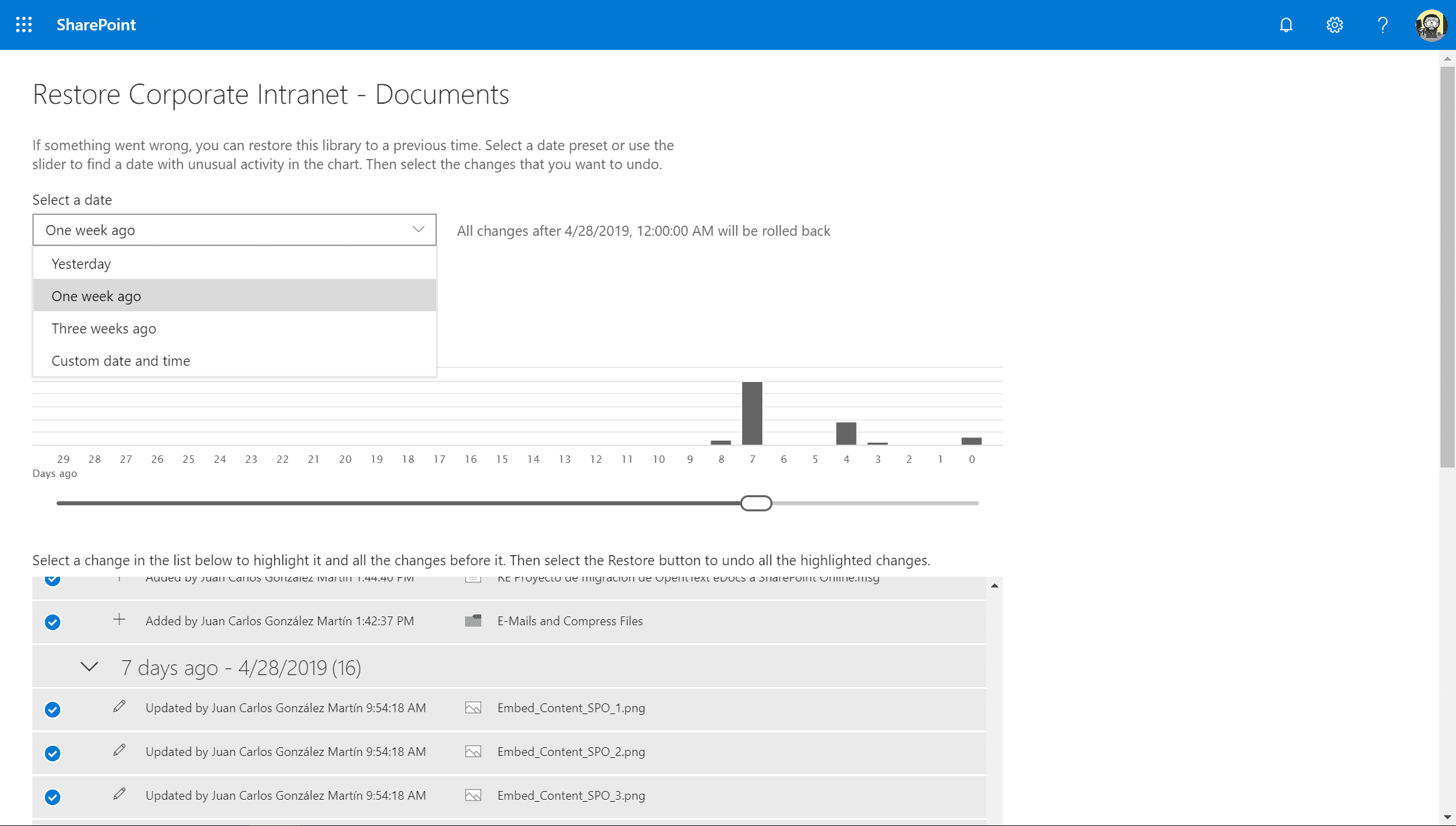Image resolution: width=1456 pixels, height=826 pixels.
Task: Click the page scrollbar down arrow
Action: coord(1447,818)
